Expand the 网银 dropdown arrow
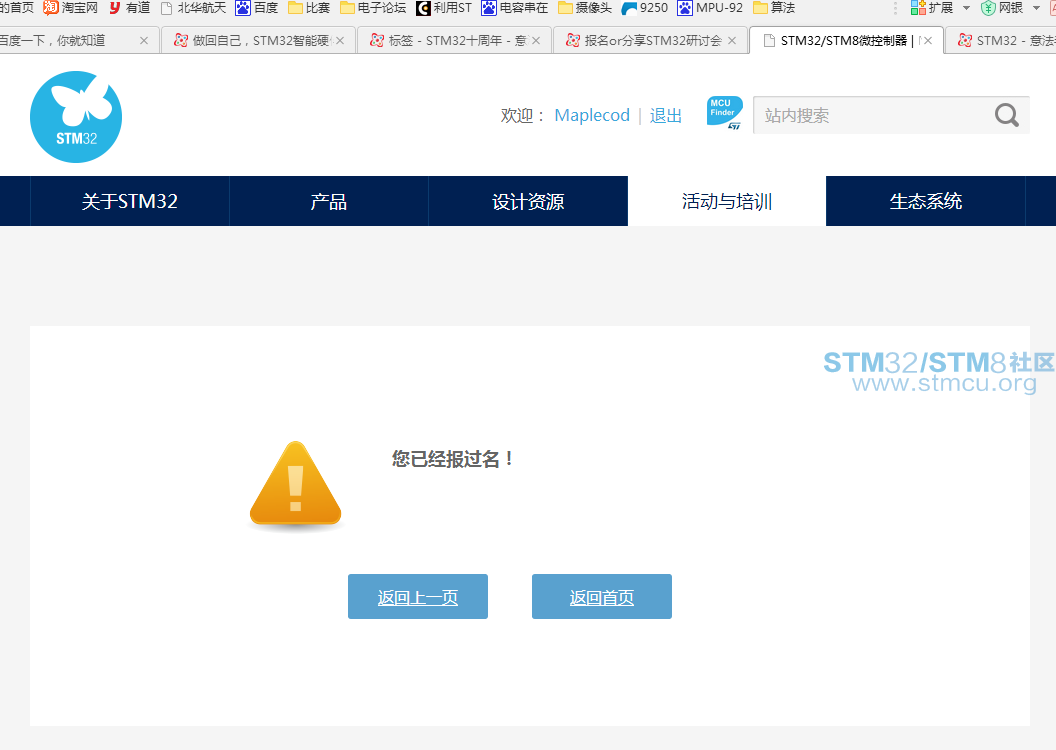 coord(1036,8)
